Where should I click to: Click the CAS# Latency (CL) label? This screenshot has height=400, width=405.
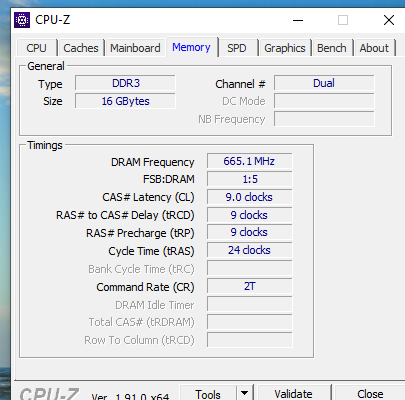(x=148, y=197)
